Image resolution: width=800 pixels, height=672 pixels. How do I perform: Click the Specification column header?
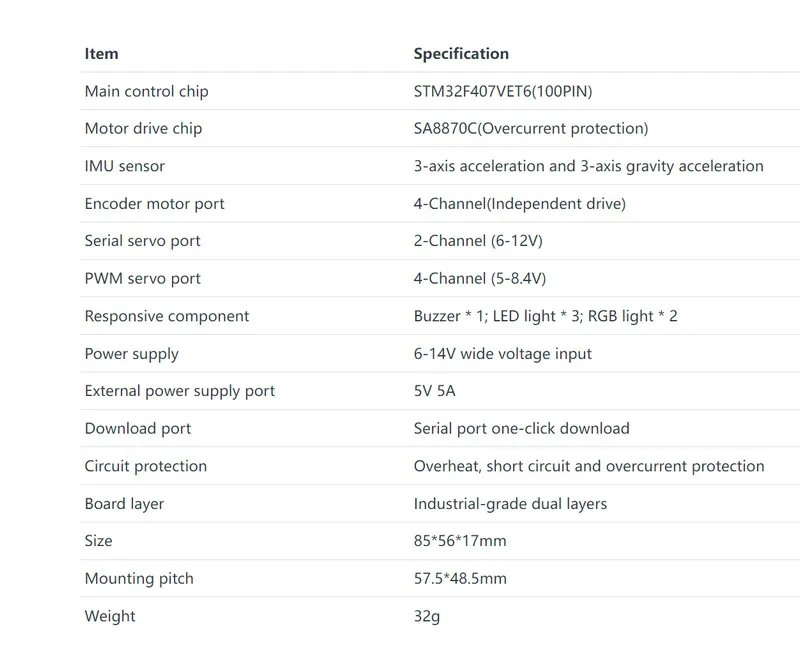pyautogui.click(x=461, y=54)
